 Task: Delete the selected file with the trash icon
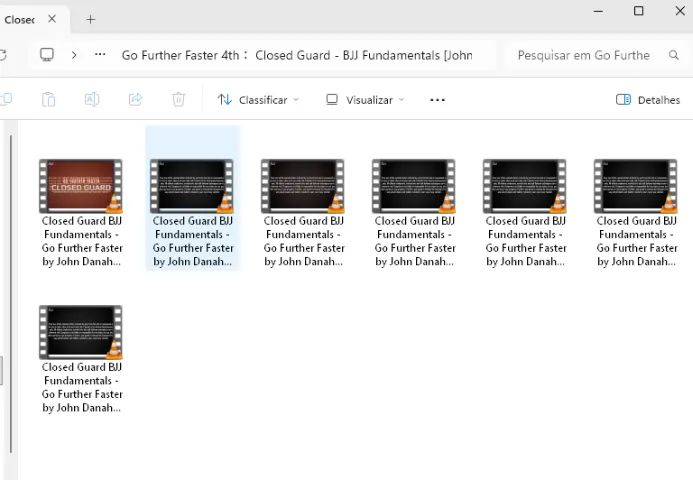coord(179,99)
